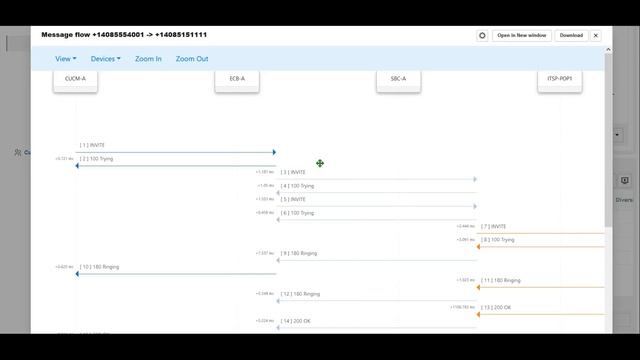
Task: Open the [7] INVITE message
Action: [x=493, y=226]
